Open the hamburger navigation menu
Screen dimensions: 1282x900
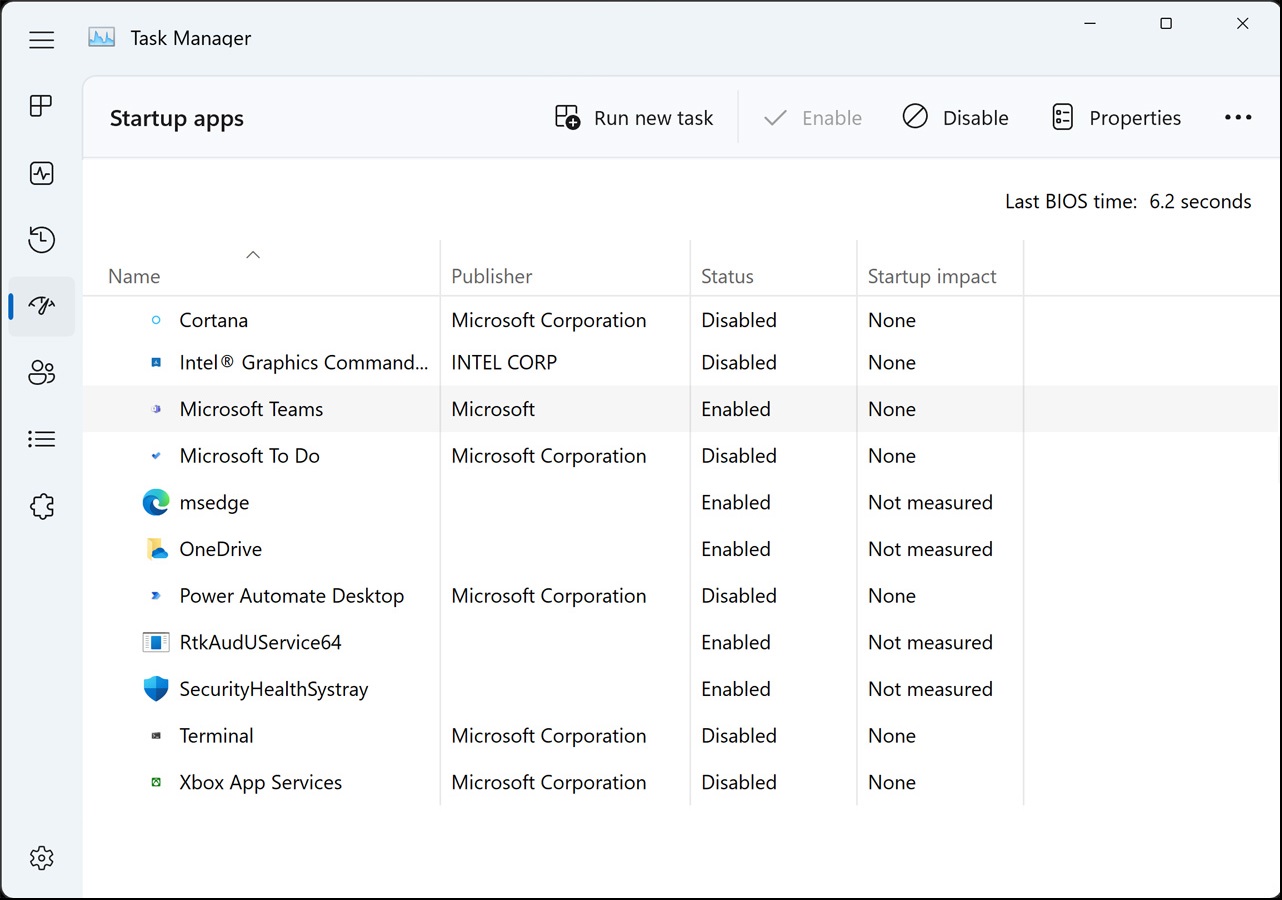coord(41,40)
